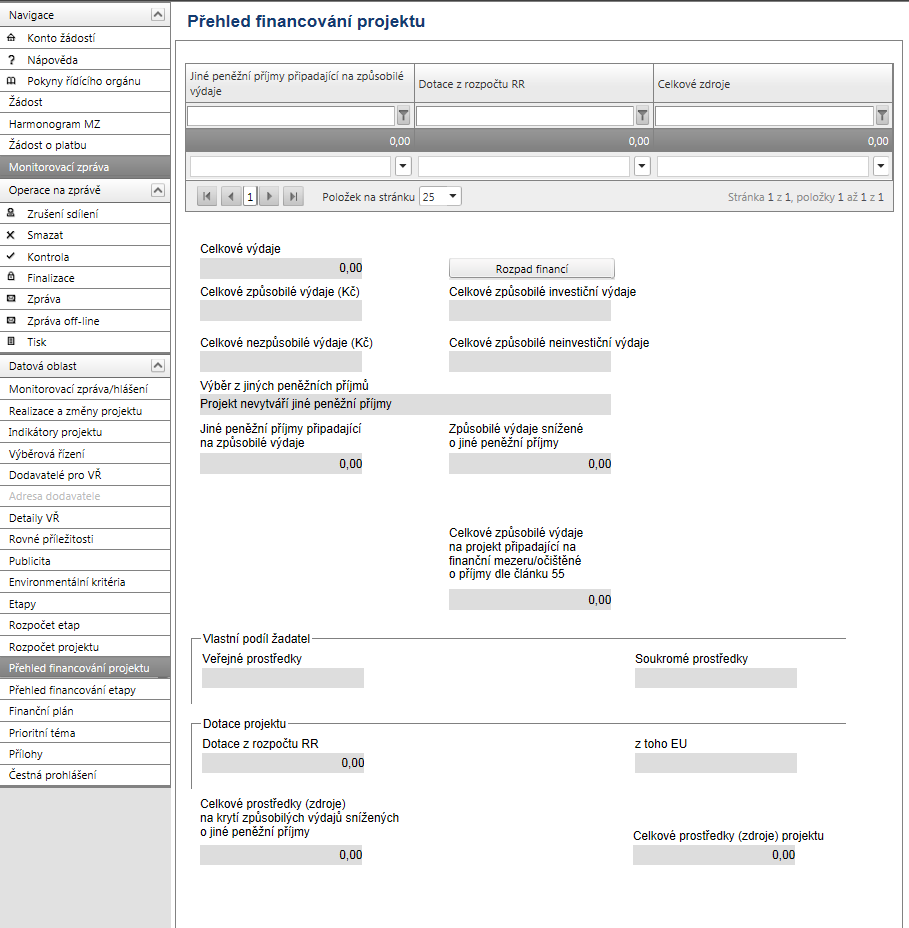Click the Veřejné prostředky field
The image size is (909, 928).
(x=283, y=678)
